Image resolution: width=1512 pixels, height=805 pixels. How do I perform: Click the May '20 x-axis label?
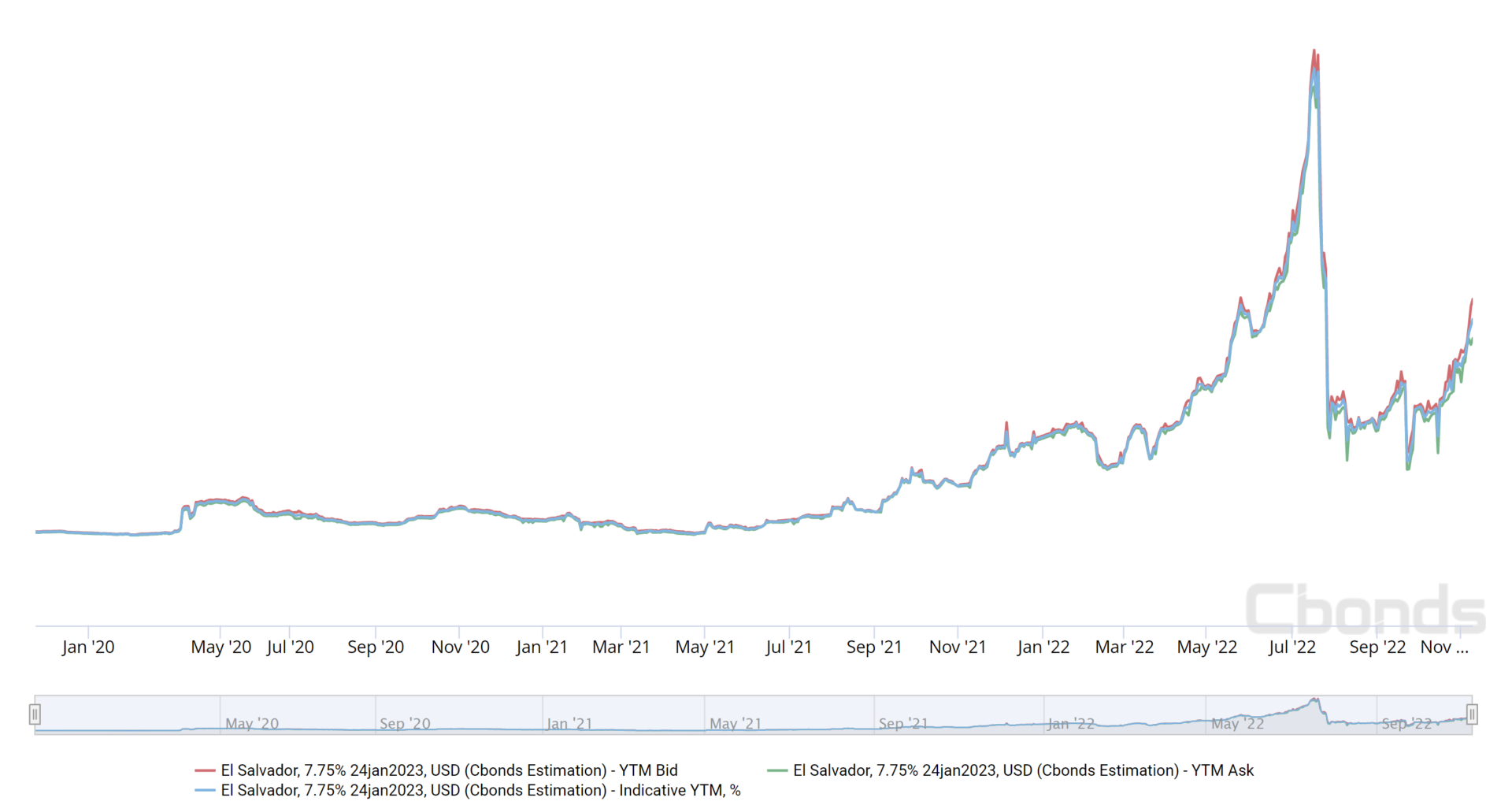(x=221, y=647)
